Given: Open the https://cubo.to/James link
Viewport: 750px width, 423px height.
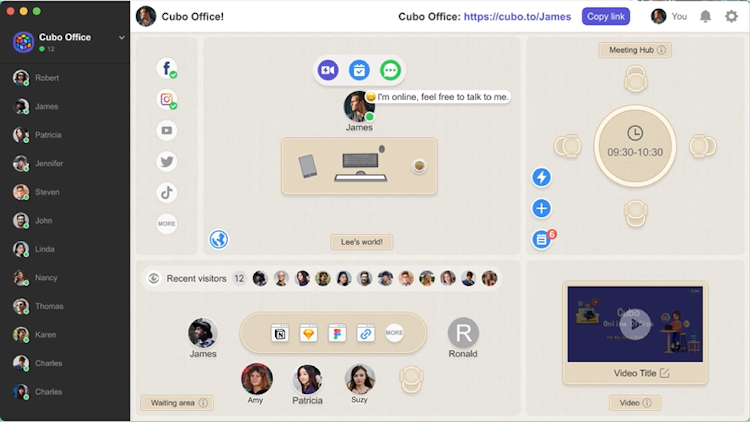Looking at the screenshot, I should point(517,17).
